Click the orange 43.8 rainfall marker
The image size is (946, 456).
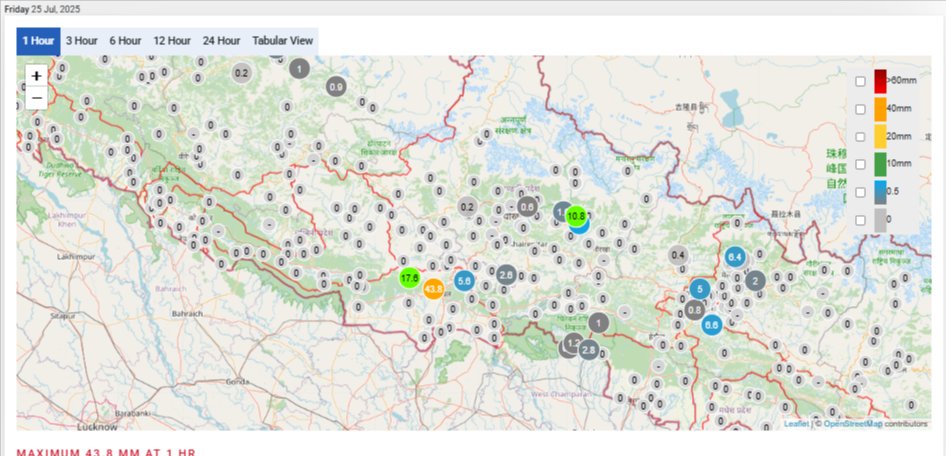coord(433,289)
